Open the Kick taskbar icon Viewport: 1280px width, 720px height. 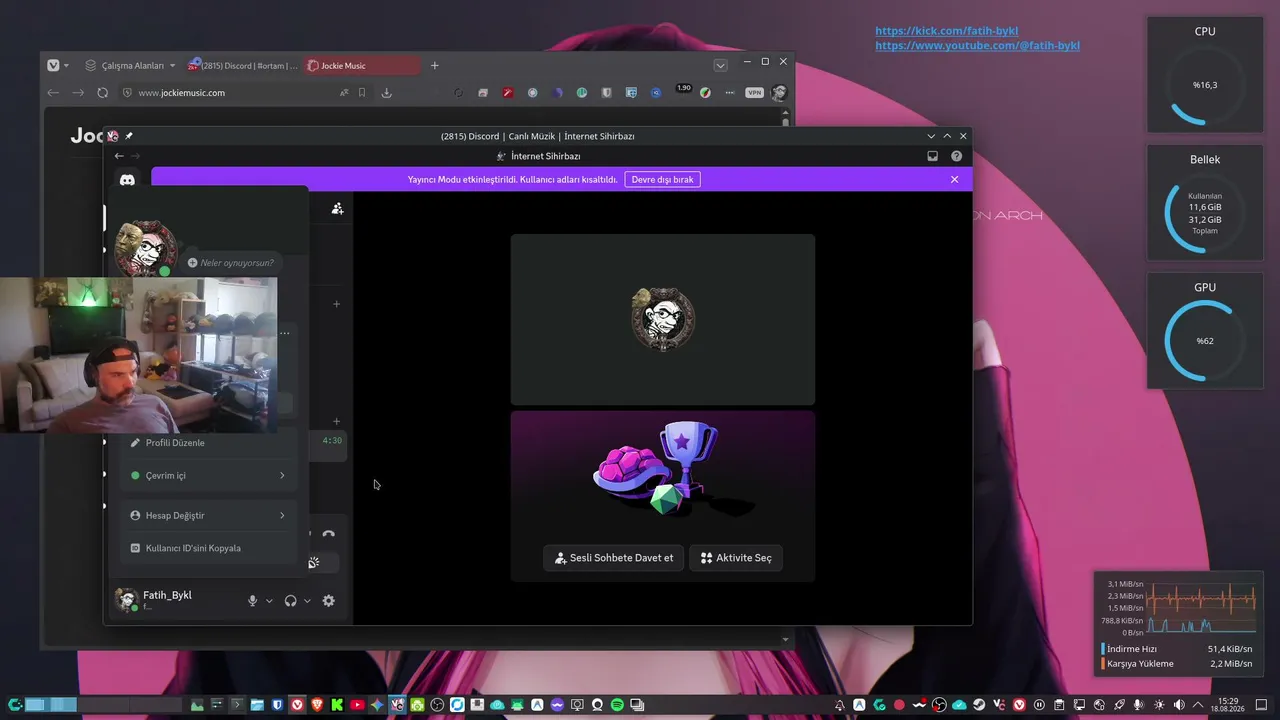pos(337,705)
